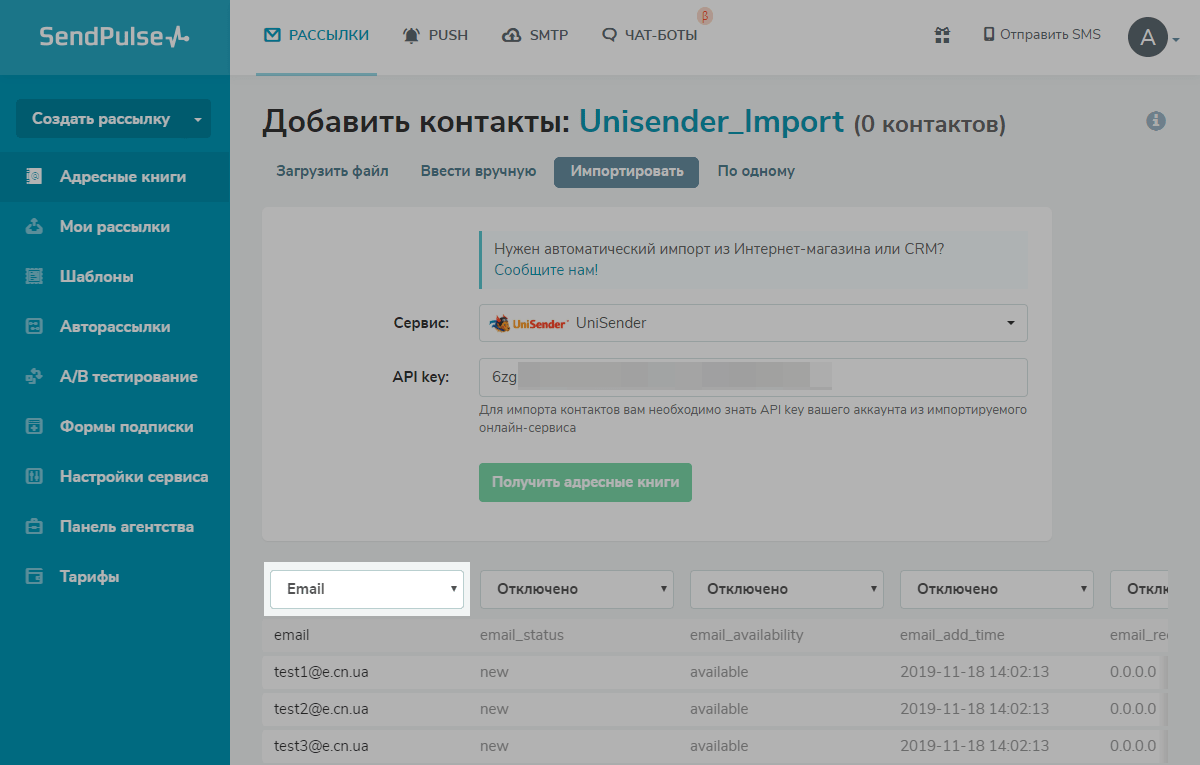The width and height of the screenshot is (1200, 765).
Task: Open the SMTP top menu
Action: 535,35
